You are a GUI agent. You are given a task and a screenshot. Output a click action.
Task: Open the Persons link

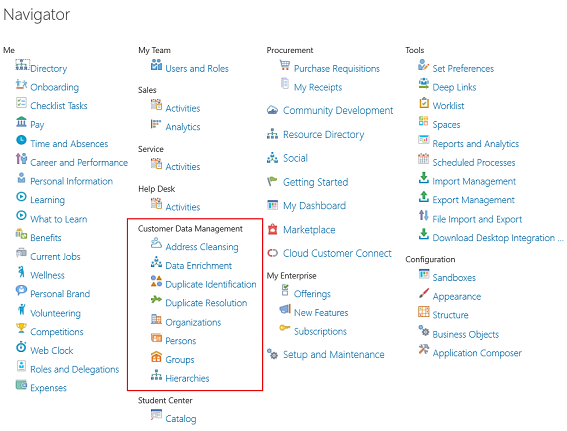pyautogui.click(x=180, y=341)
